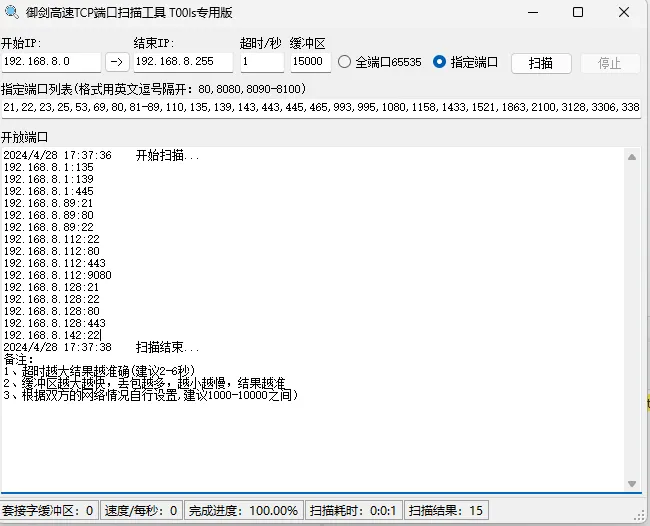Image resolution: width=650 pixels, height=526 pixels.
Task: Click the results scrollbar down arrow
Action: (x=631, y=485)
